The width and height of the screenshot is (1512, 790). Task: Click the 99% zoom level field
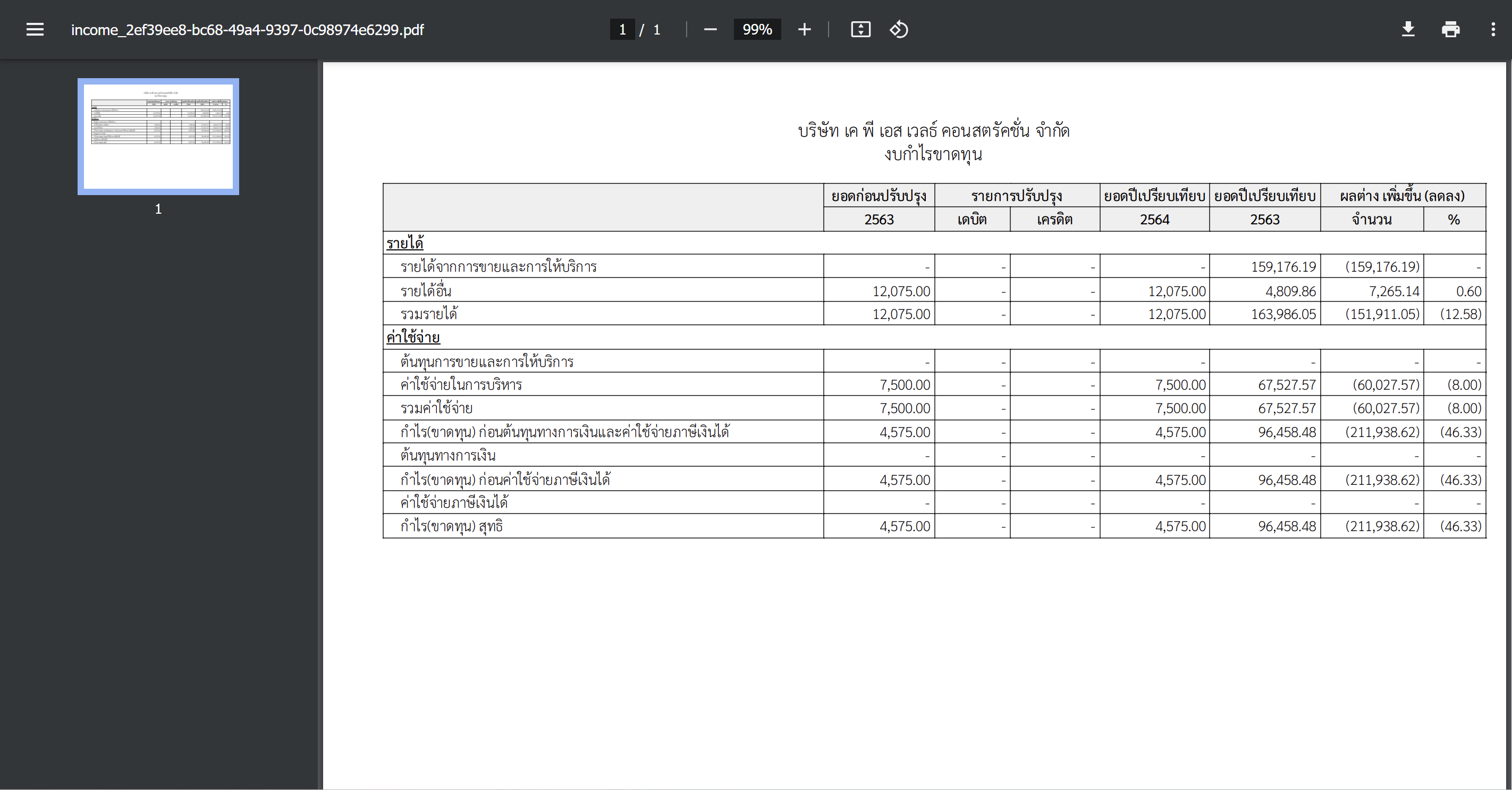pos(757,29)
